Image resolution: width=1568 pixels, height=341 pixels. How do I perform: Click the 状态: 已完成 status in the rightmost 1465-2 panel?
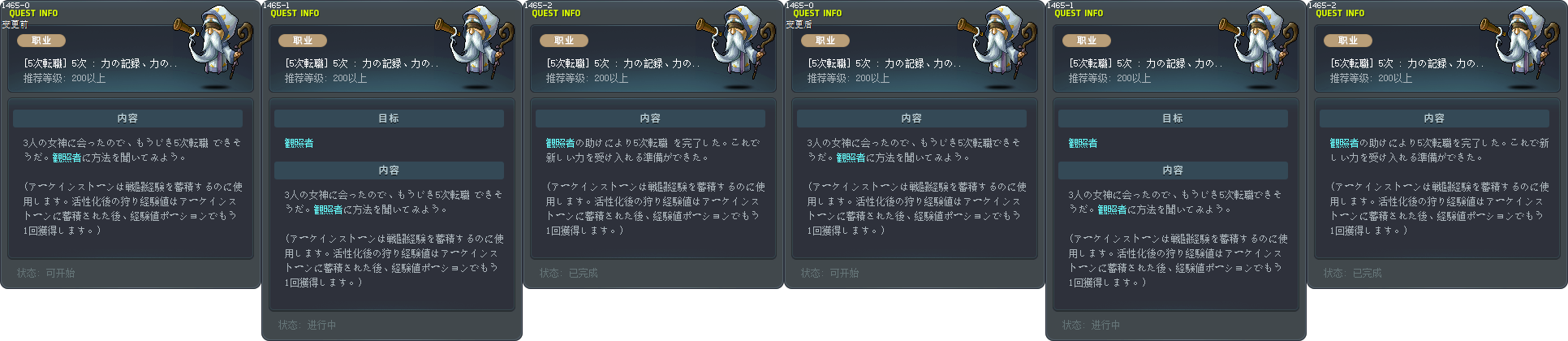(x=1353, y=273)
